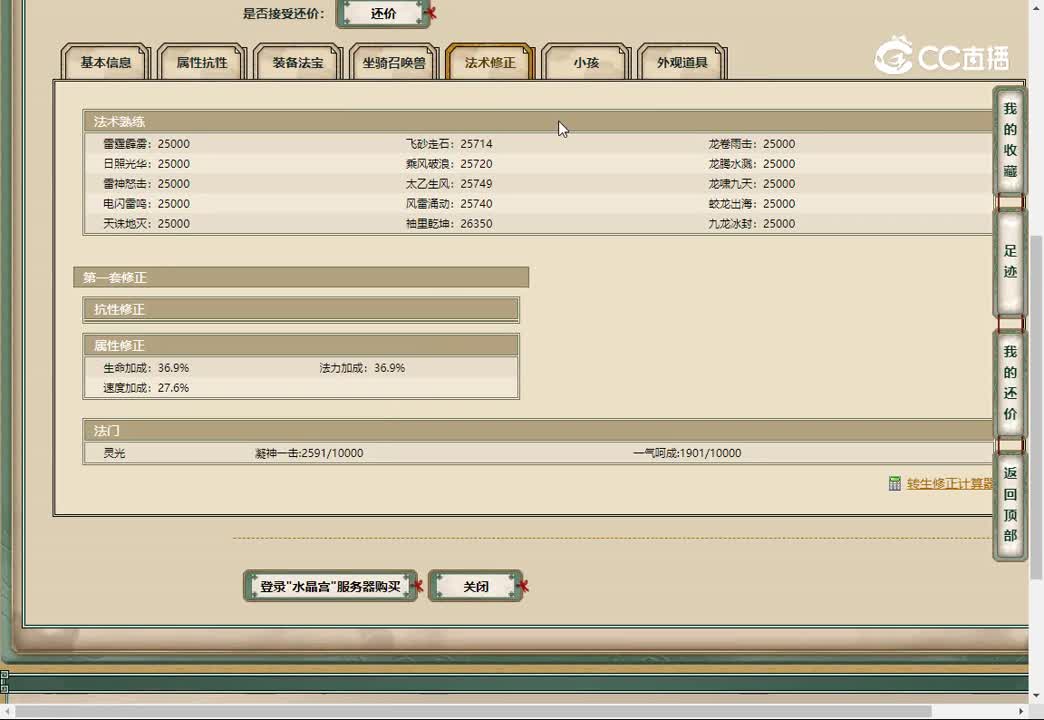Click the calculator icon beside 转生修正计算器

point(895,484)
